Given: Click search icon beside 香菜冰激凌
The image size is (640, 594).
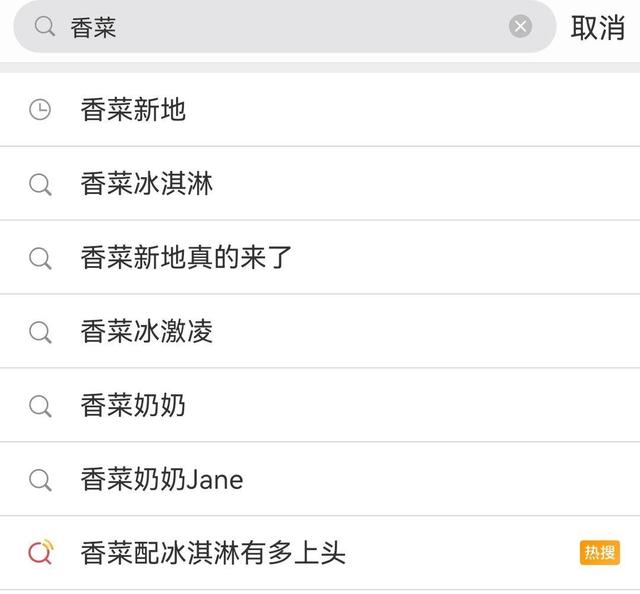Looking at the screenshot, I should coord(40,333).
